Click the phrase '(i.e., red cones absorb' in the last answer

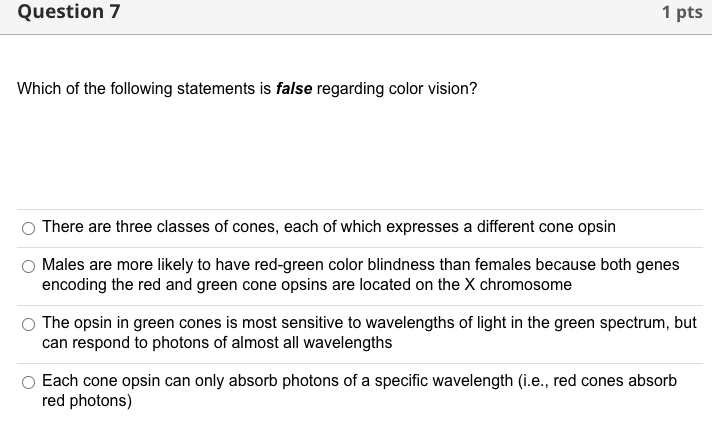pos(598,381)
